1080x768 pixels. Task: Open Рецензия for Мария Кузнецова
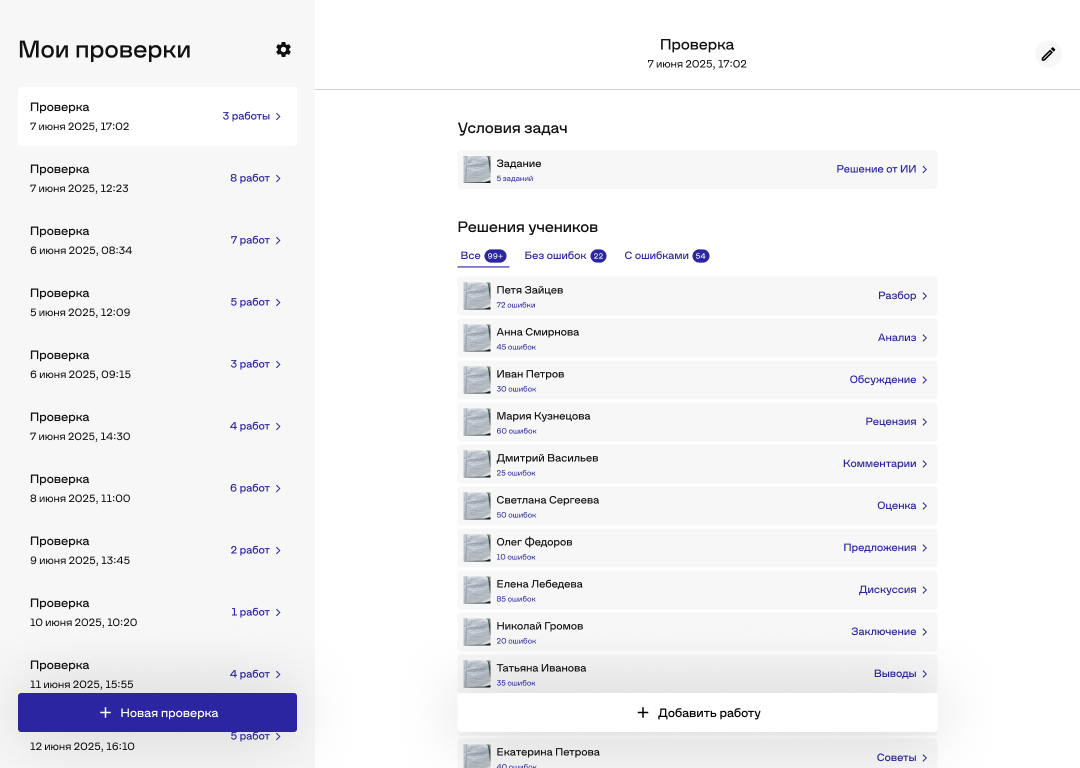point(890,421)
